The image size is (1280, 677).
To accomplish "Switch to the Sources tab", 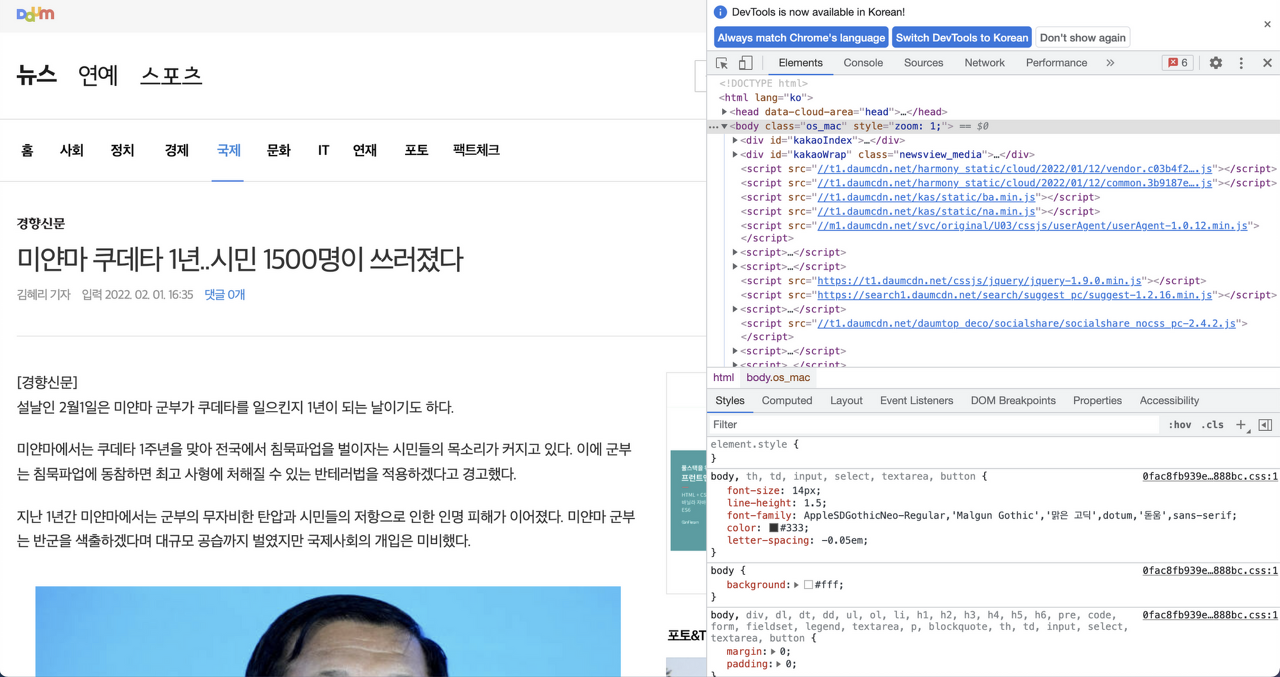I will 923,63.
